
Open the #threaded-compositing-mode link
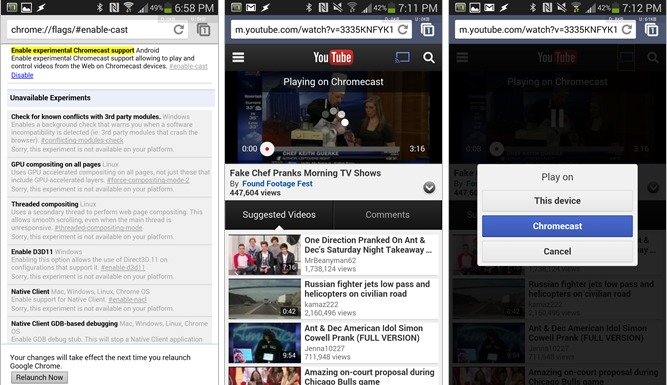98,228
